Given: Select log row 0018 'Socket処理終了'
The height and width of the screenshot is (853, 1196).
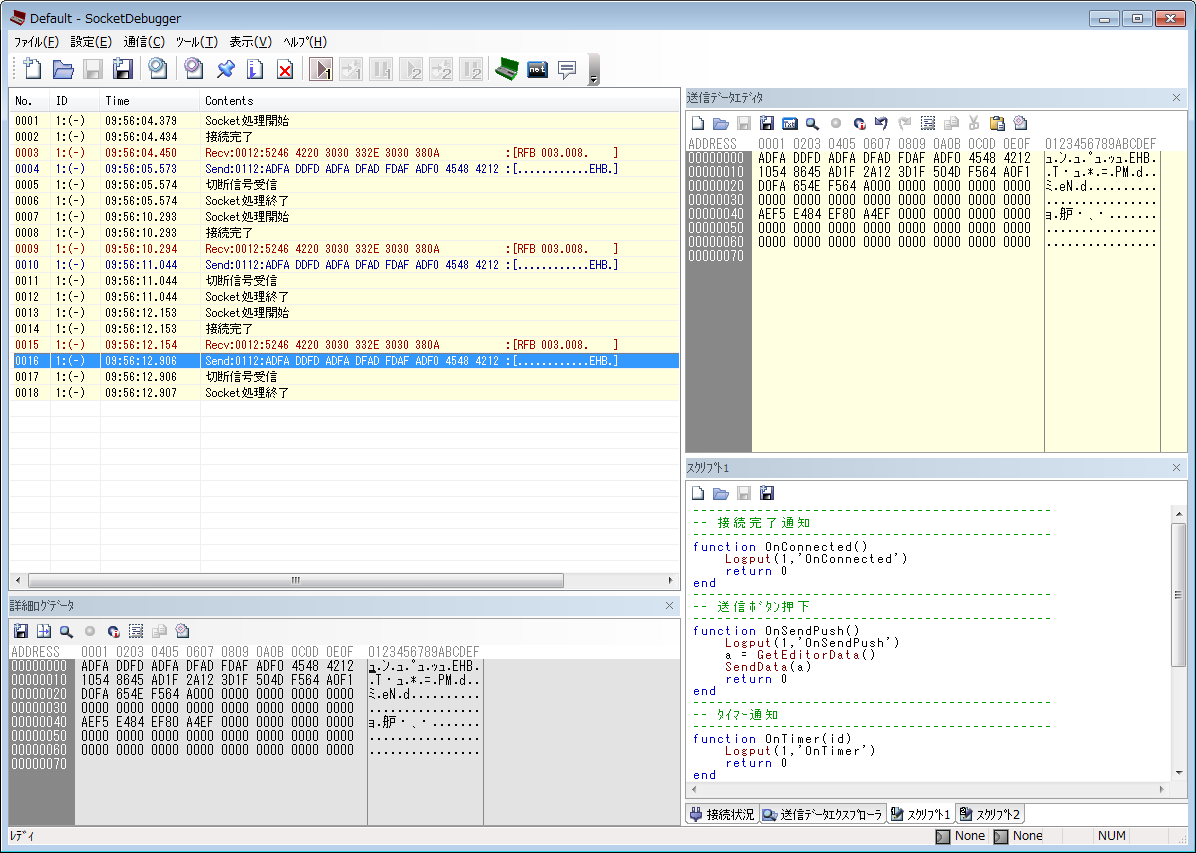Looking at the screenshot, I should click(x=345, y=393).
